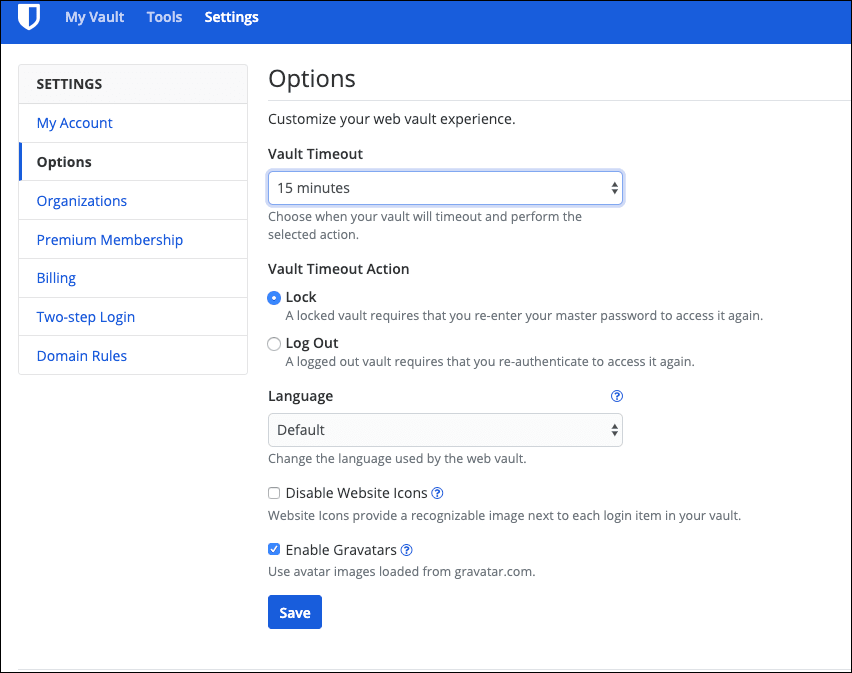The height and width of the screenshot is (673, 852).
Task: Select the Log Out radio option
Action: coord(274,344)
